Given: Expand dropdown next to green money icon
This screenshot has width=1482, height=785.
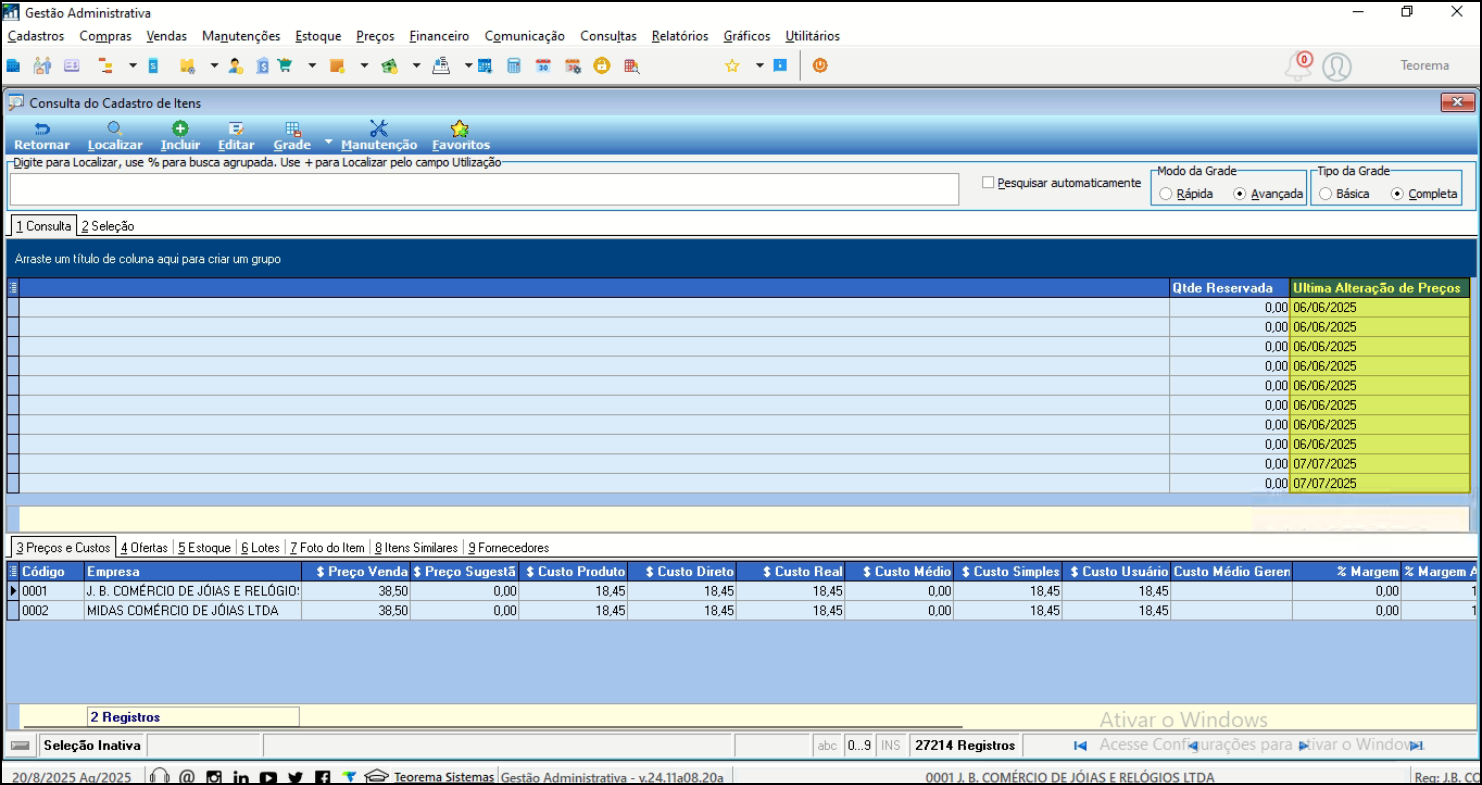Looking at the screenshot, I should pyautogui.click(x=416, y=66).
